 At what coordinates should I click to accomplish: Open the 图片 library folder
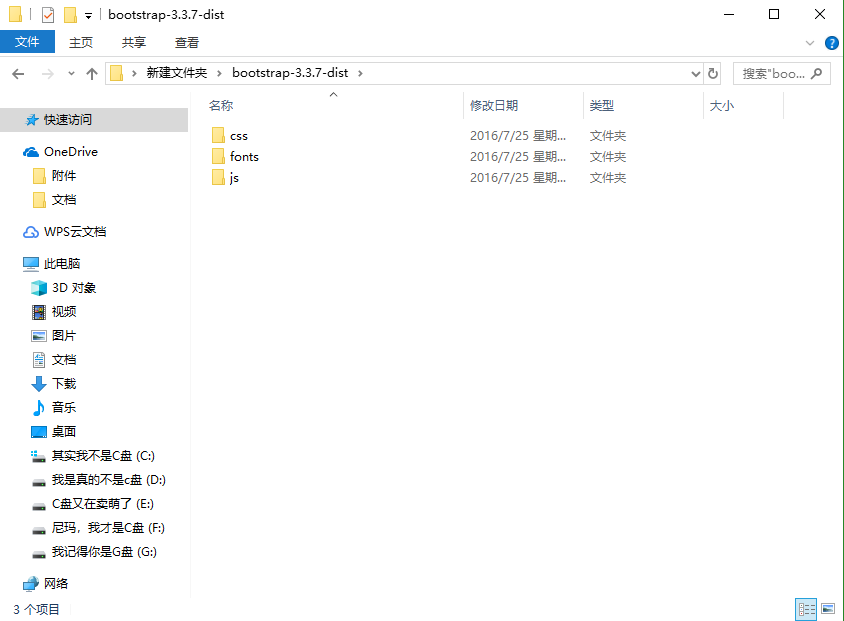(x=64, y=336)
